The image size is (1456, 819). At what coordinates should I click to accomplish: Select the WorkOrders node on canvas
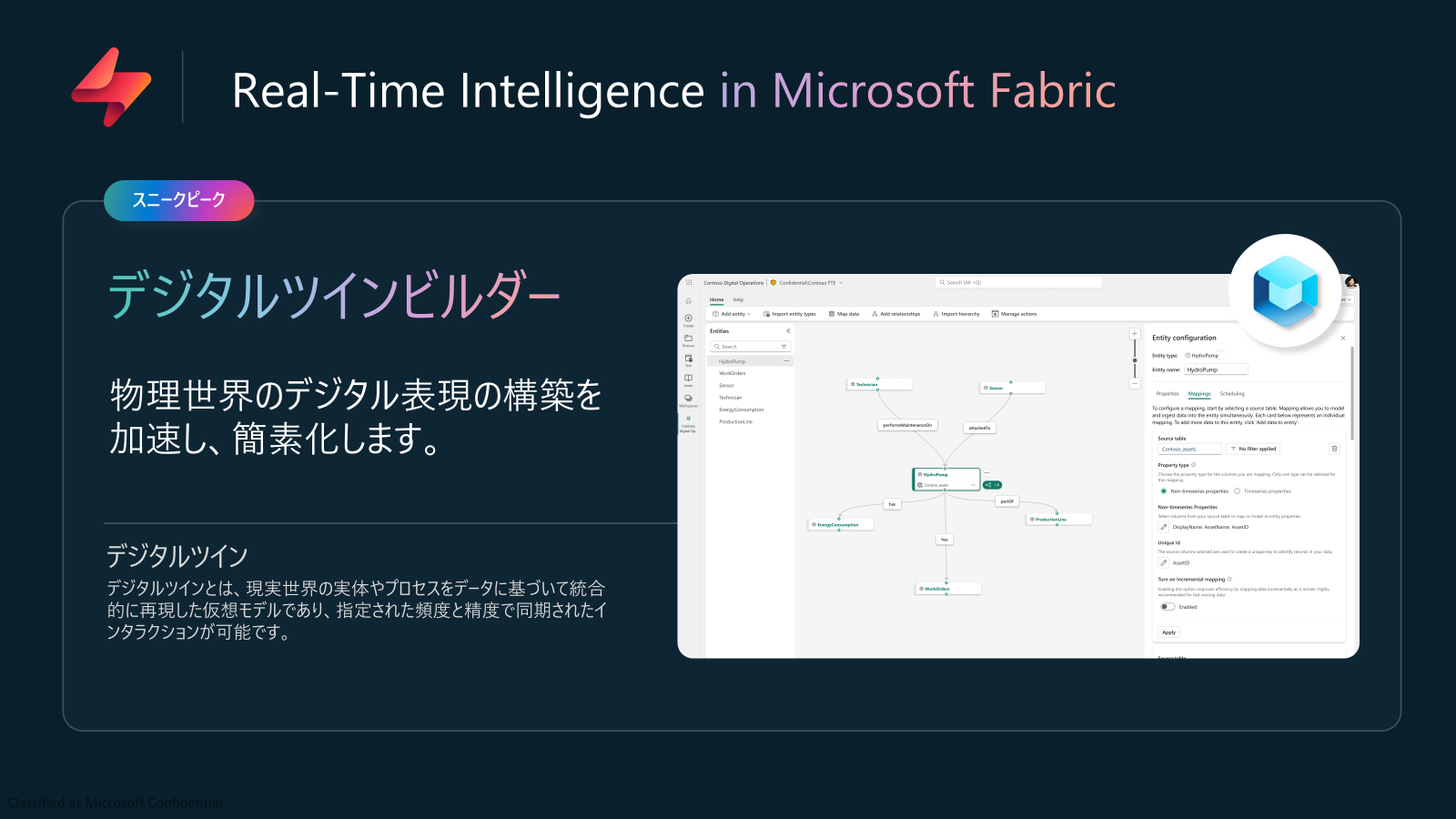(x=948, y=589)
